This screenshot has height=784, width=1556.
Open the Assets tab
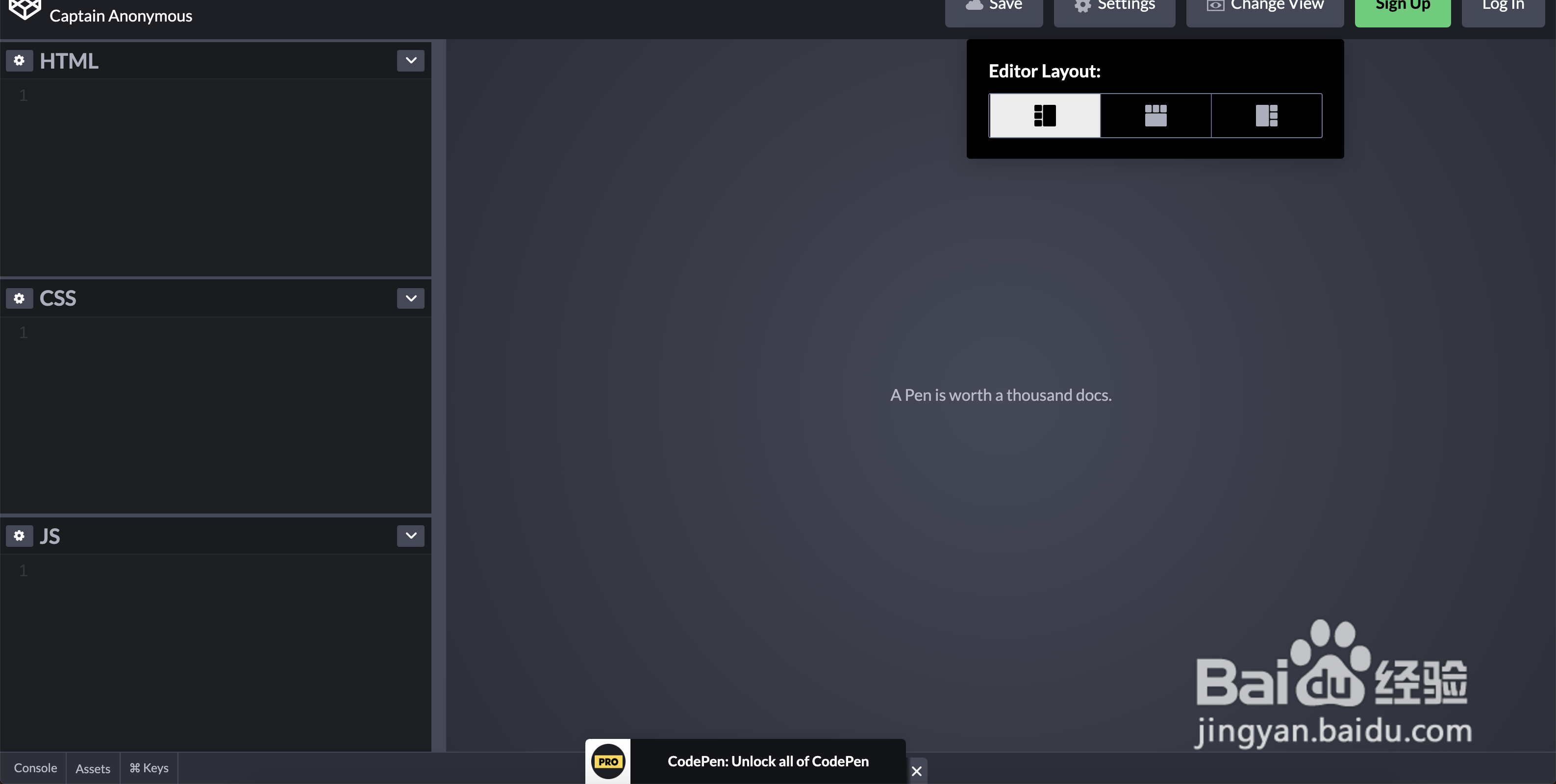(x=93, y=768)
